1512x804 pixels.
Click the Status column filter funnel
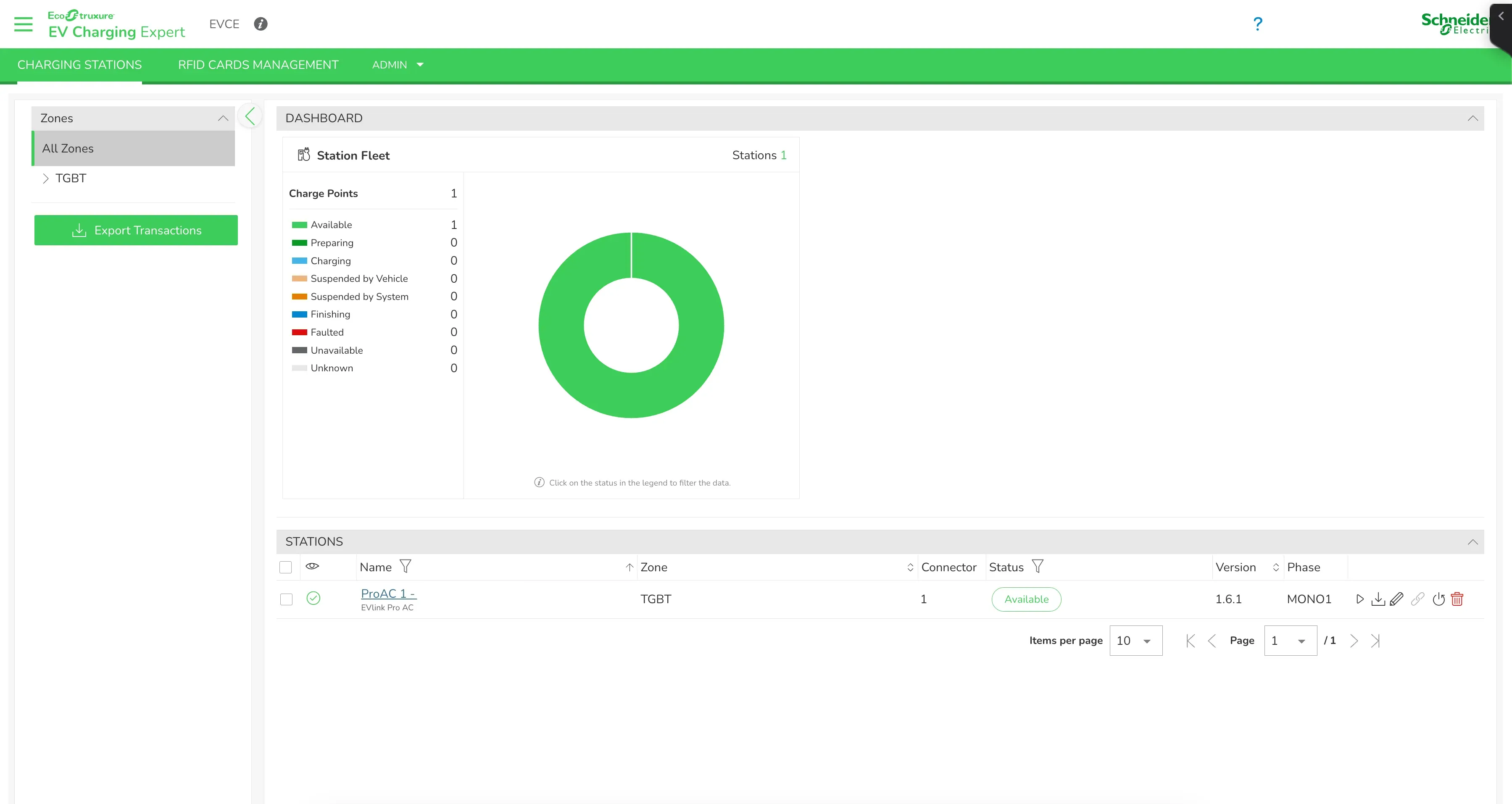(1037, 566)
